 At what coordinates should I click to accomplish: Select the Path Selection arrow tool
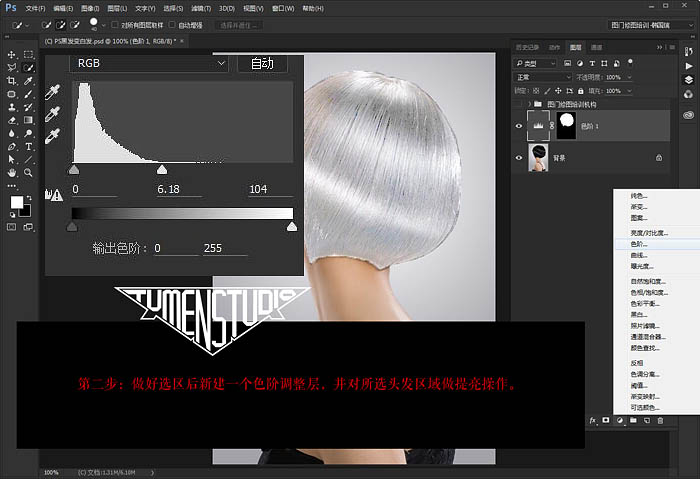coord(12,159)
